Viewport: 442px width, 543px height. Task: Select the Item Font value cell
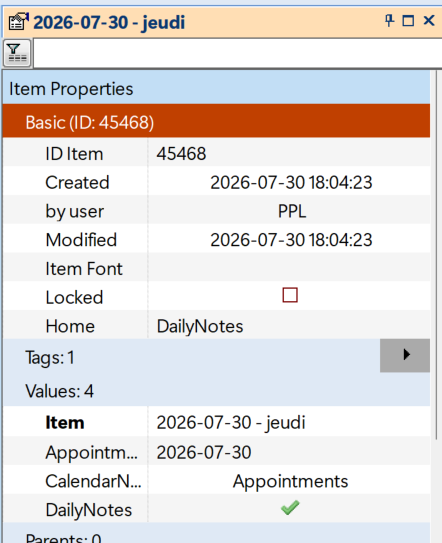[x=289, y=269]
